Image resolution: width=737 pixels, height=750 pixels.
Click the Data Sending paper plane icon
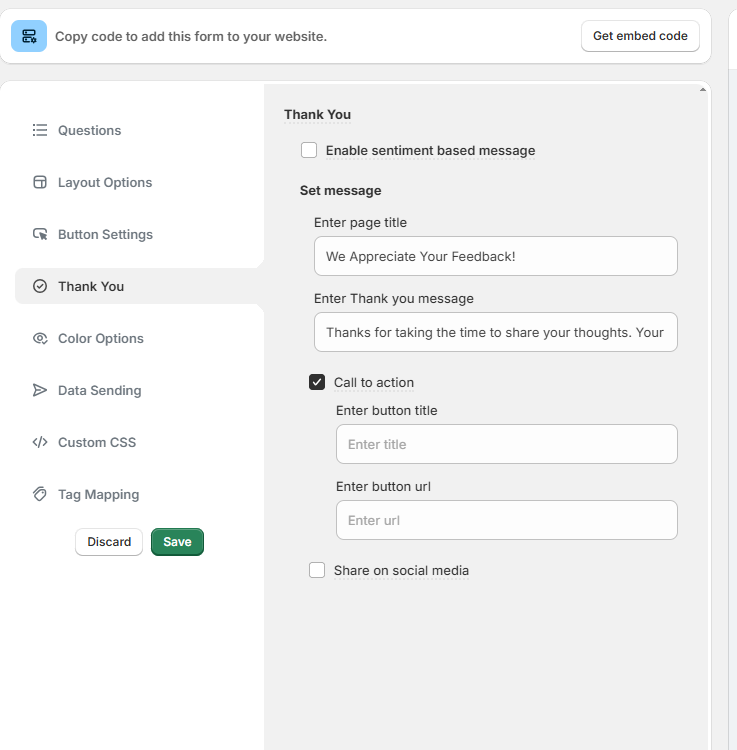(x=40, y=390)
